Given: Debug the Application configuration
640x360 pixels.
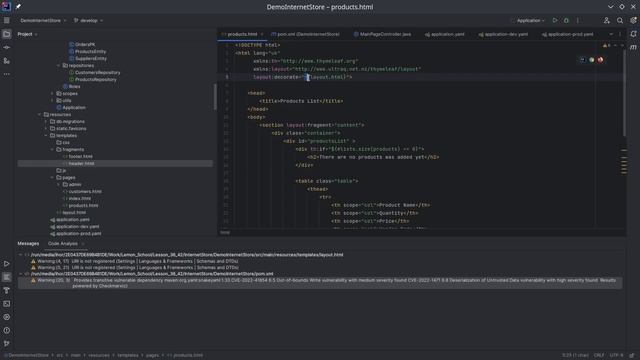Looking at the screenshot, I should tap(566, 20).
